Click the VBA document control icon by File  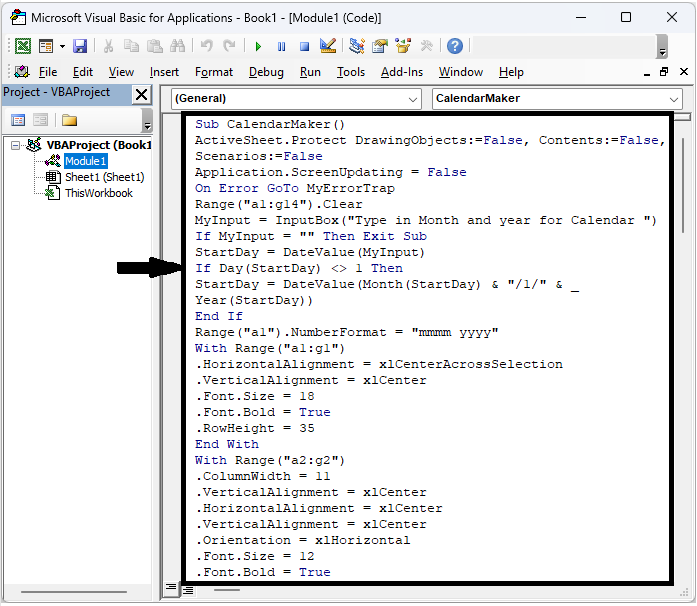(x=21, y=72)
